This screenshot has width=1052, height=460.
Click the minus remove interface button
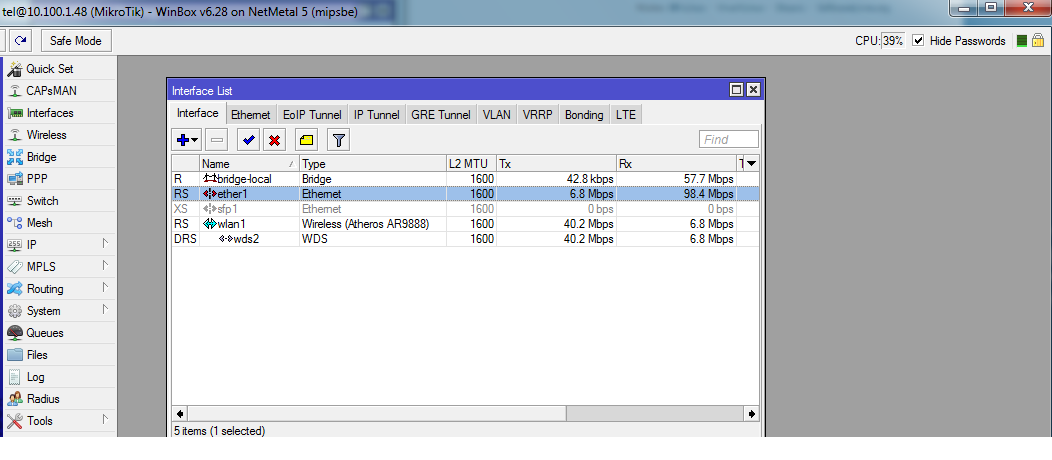pos(217,140)
